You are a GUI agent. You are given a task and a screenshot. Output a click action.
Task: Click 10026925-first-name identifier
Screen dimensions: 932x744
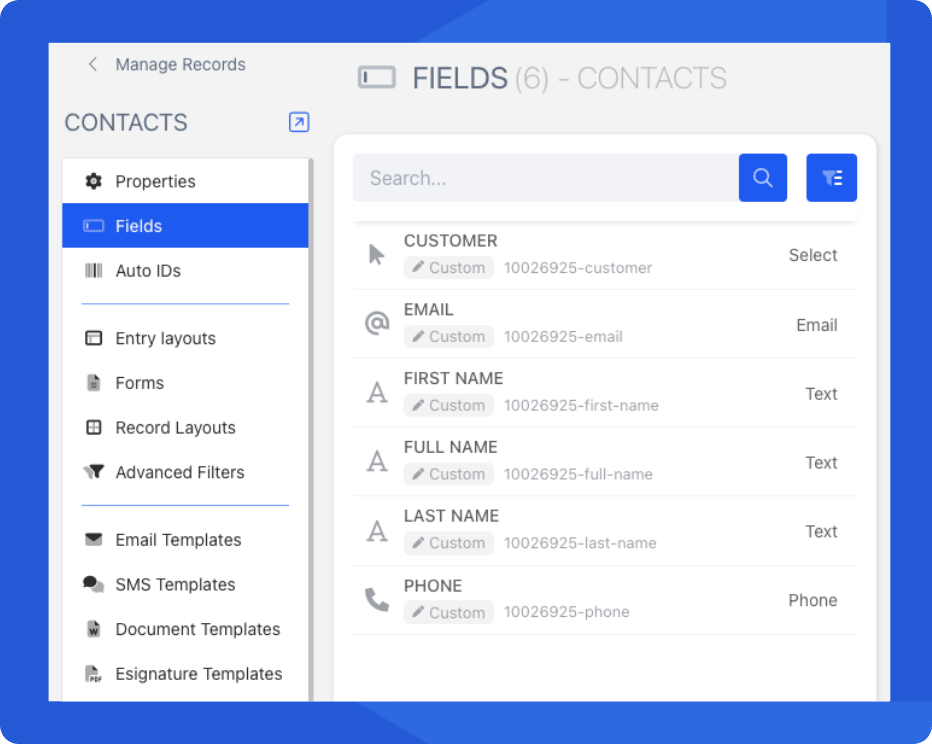point(581,405)
